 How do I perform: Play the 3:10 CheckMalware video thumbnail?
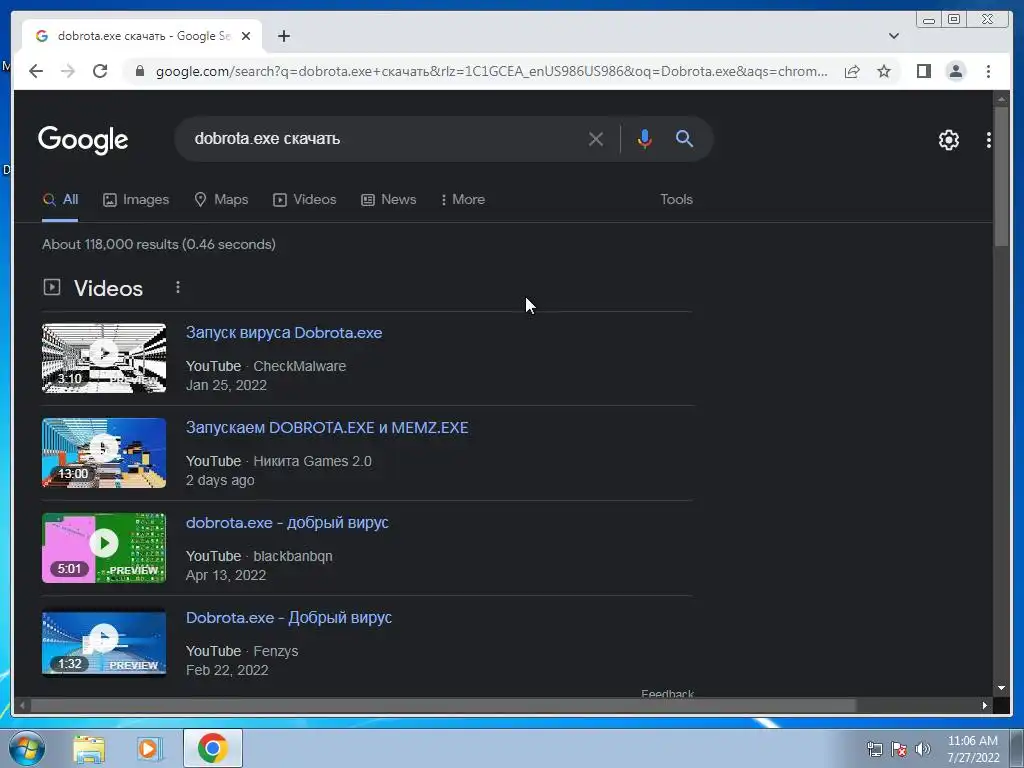pyautogui.click(x=104, y=358)
